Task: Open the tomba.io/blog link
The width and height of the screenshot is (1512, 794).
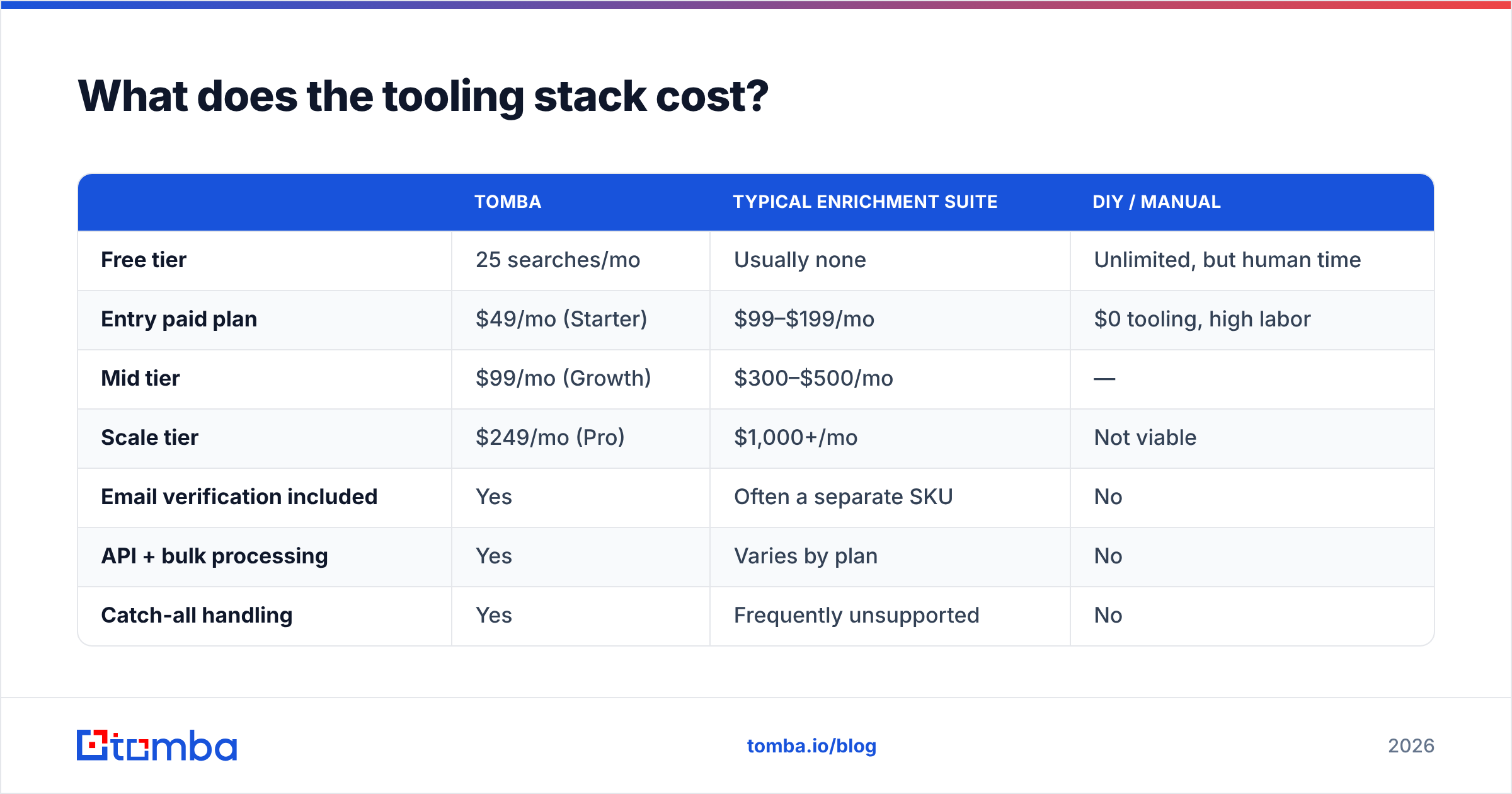Action: [x=811, y=746]
